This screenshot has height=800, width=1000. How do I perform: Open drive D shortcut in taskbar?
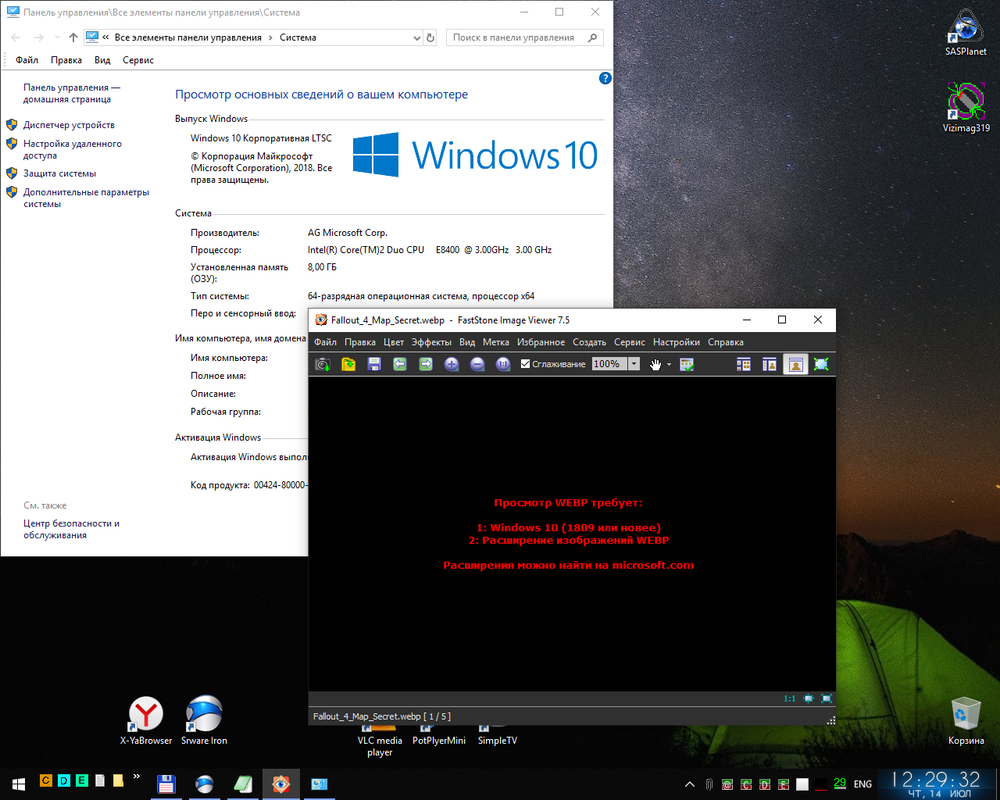point(64,780)
